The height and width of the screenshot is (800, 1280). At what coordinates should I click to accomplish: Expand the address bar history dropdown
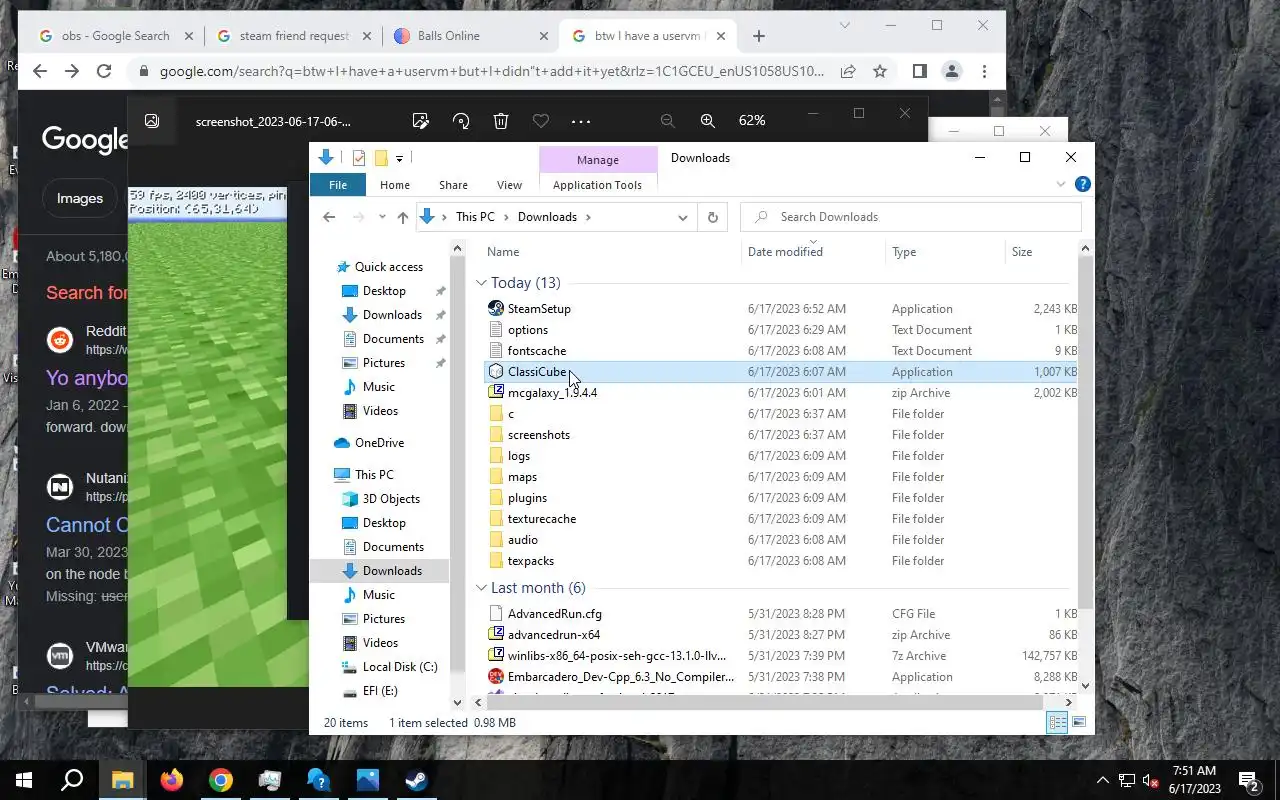pos(683,217)
